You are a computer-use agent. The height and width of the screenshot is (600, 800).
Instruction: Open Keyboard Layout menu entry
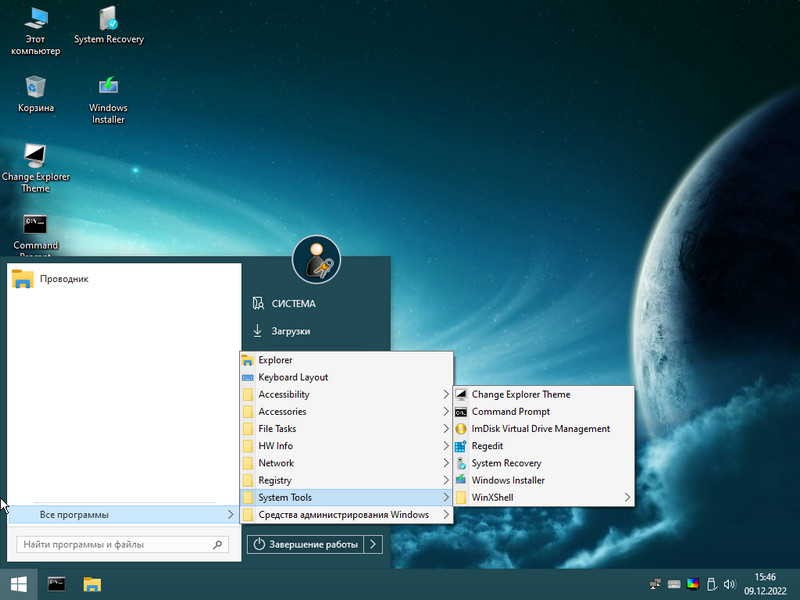pyautogui.click(x=346, y=378)
